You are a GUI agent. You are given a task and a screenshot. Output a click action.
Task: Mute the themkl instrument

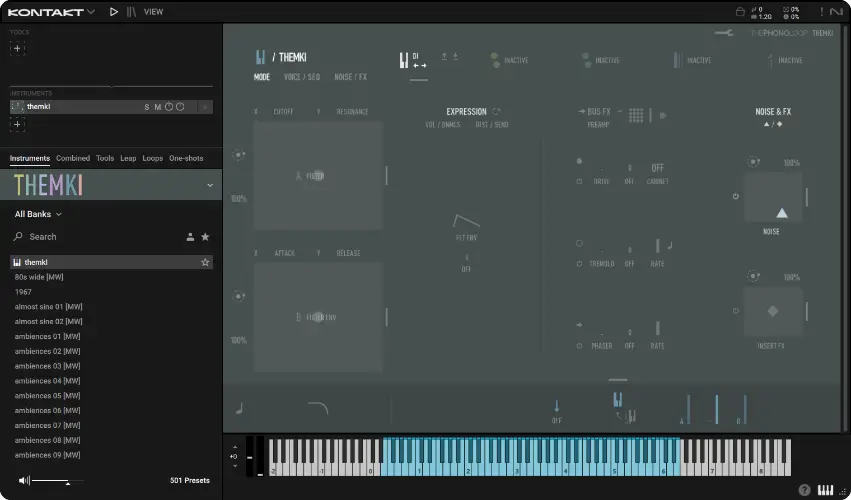coord(157,107)
